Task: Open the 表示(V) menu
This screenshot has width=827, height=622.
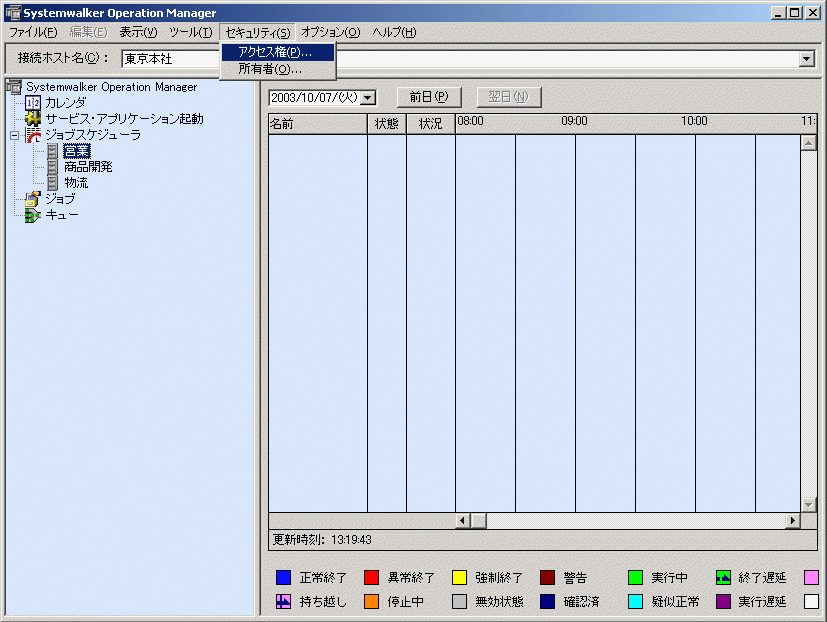Action: 138,32
